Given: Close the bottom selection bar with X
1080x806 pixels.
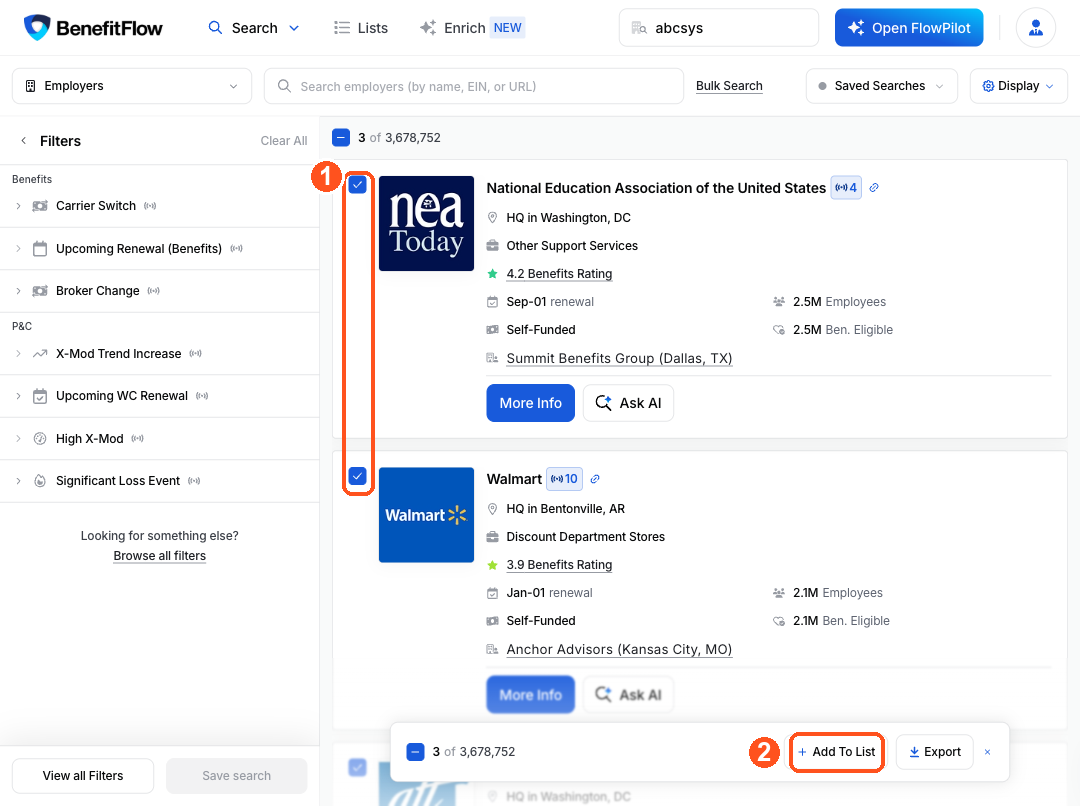Looking at the screenshot, I should pyautogui.click(x=987, y=752).
